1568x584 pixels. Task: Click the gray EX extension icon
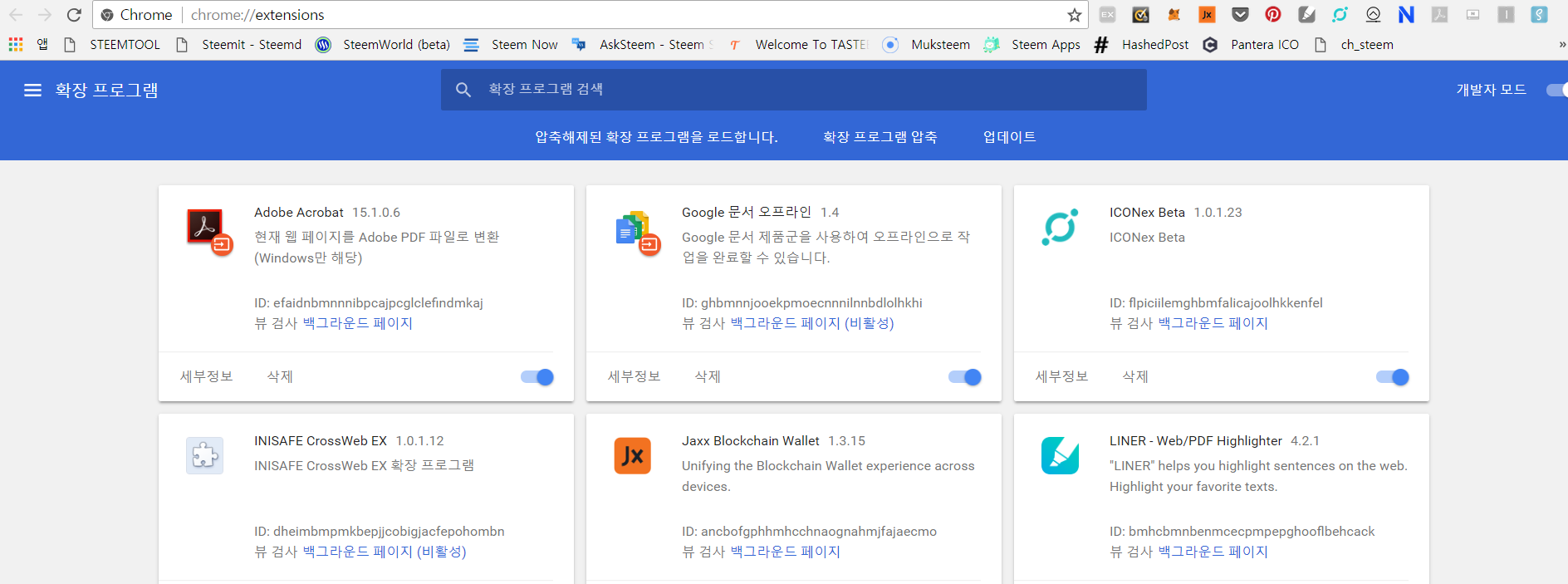[x=1107, y=15]
